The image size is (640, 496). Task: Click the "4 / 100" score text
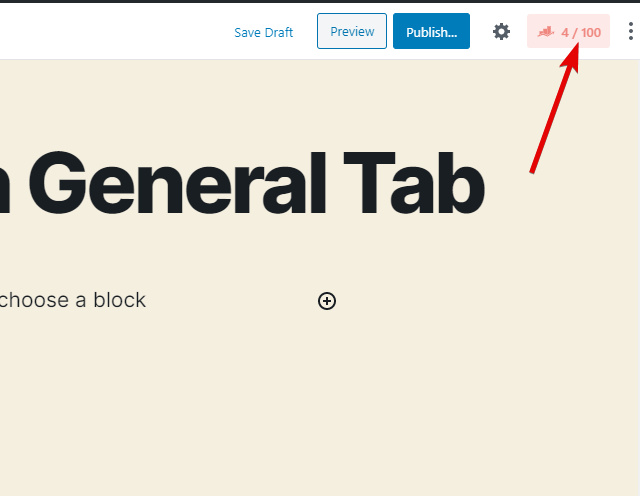581,33
